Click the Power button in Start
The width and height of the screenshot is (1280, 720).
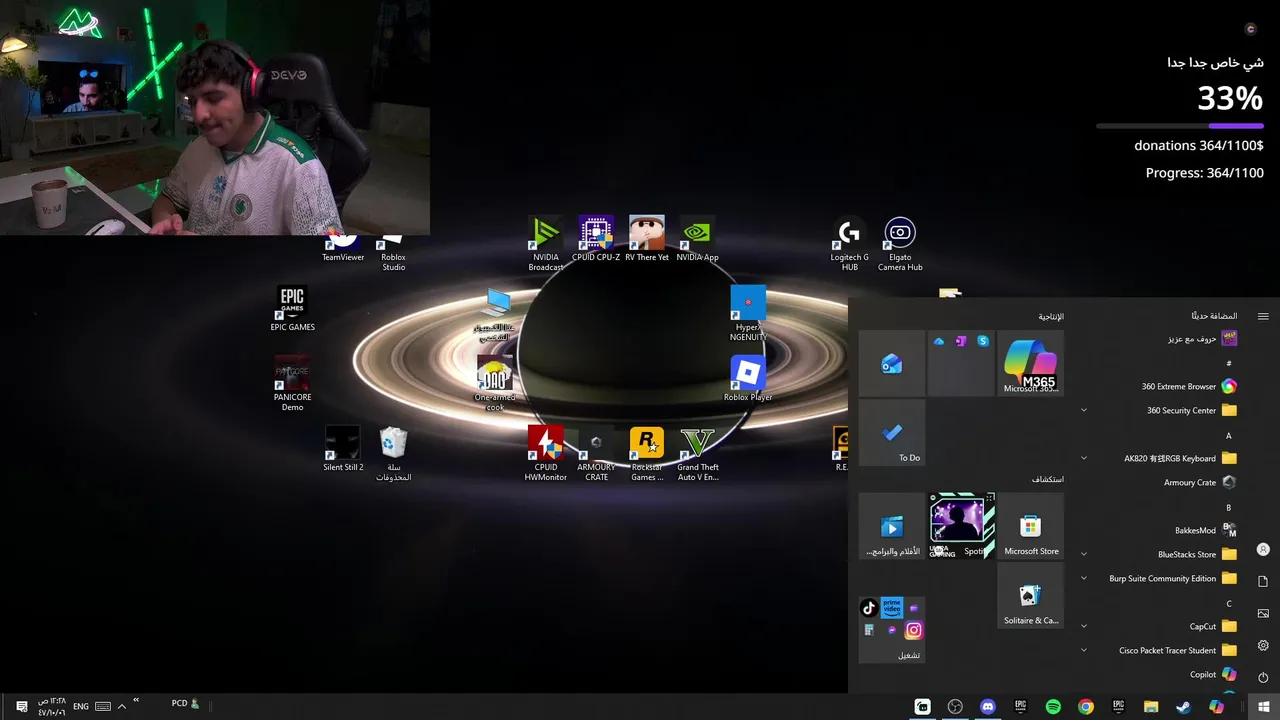point(1263,677)
